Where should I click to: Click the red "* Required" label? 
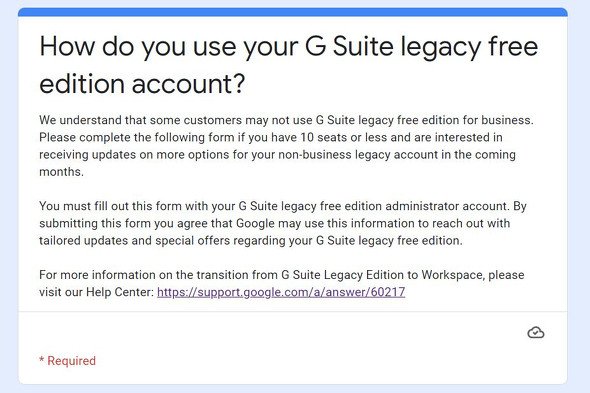tap(68, 361)
